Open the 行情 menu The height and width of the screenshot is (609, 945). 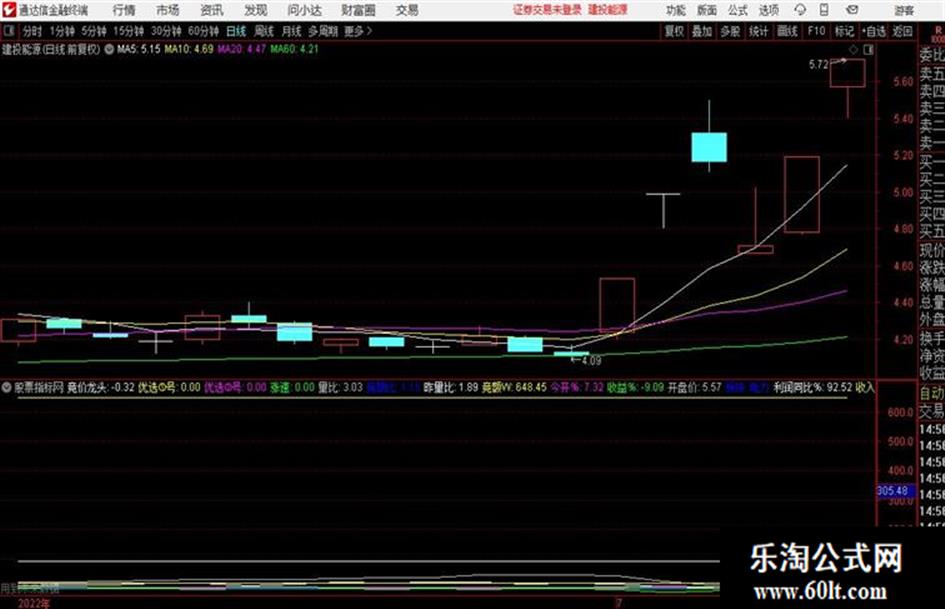tap(124, 10)
